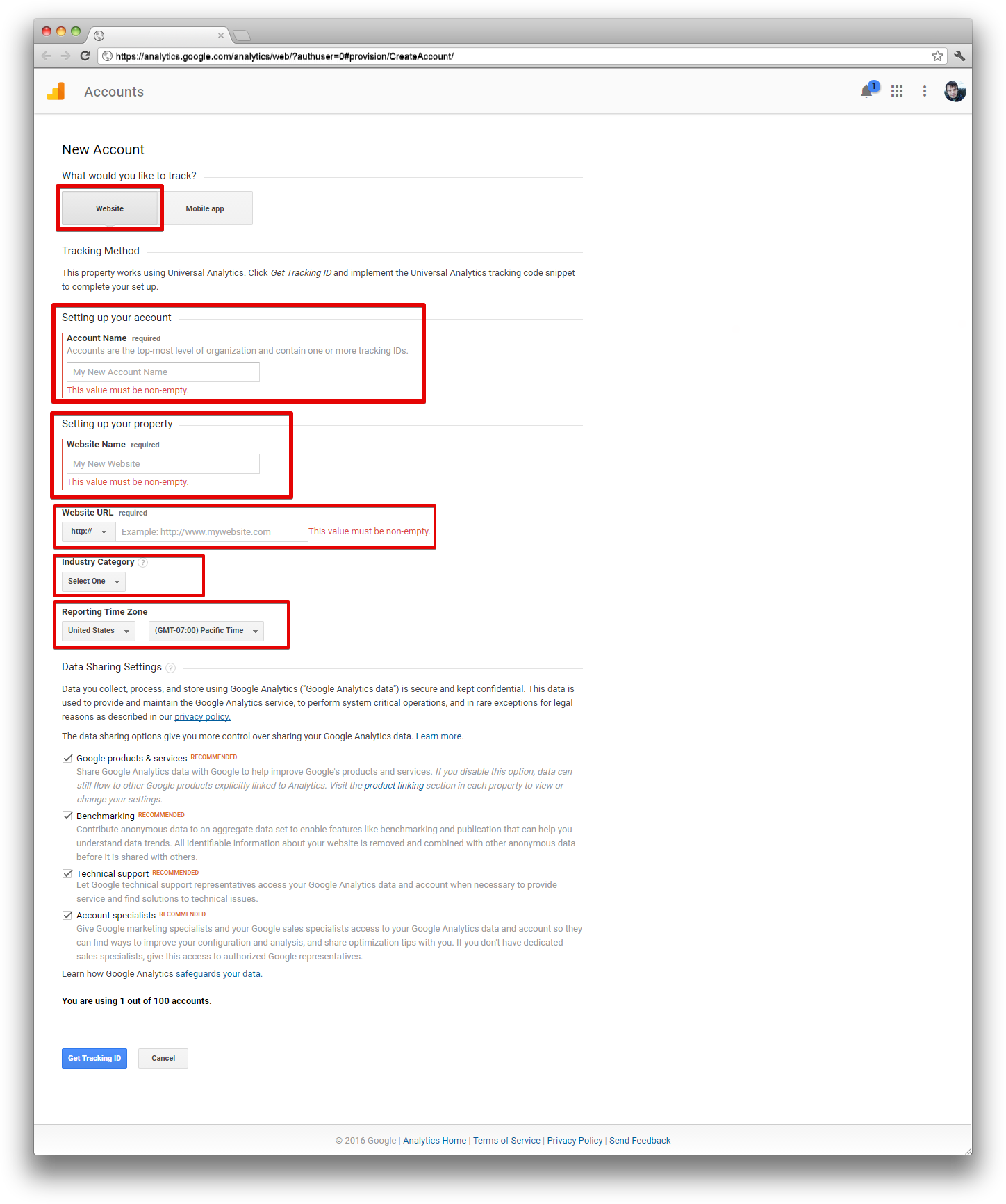The width and height of the screenshot is (1006, 1204).
Task: Switch to the Mobile app tab
Action: [205, 208]
